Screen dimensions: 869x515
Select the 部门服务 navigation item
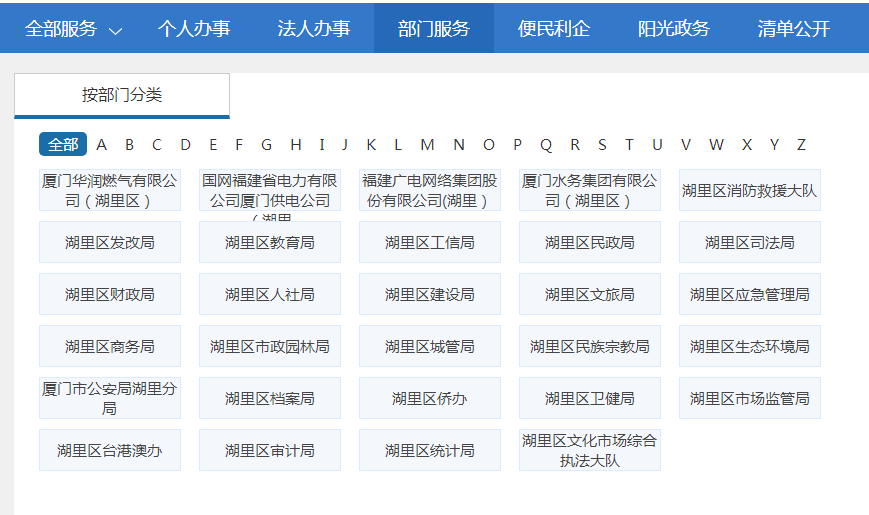(433, 29)
